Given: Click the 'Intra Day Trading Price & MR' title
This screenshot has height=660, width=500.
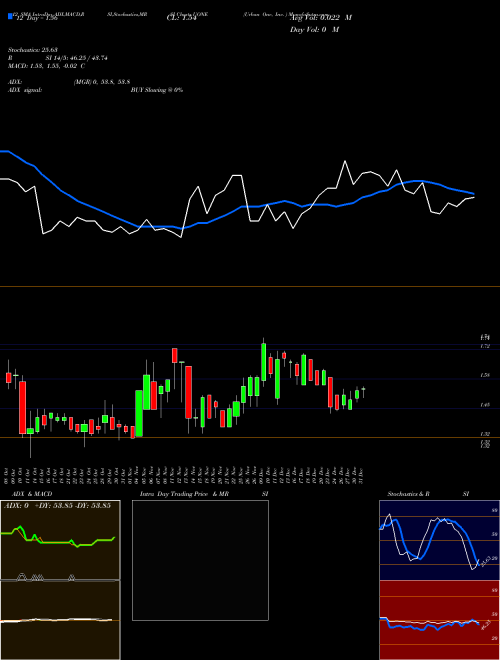Looking at the screenshot, I should point(185,494).
